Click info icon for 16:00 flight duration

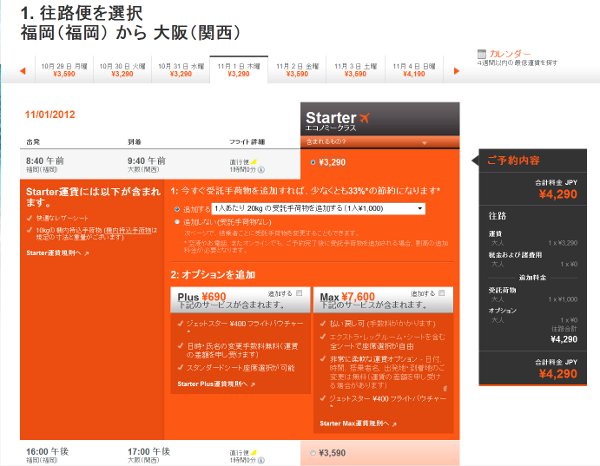click(261, 460)
